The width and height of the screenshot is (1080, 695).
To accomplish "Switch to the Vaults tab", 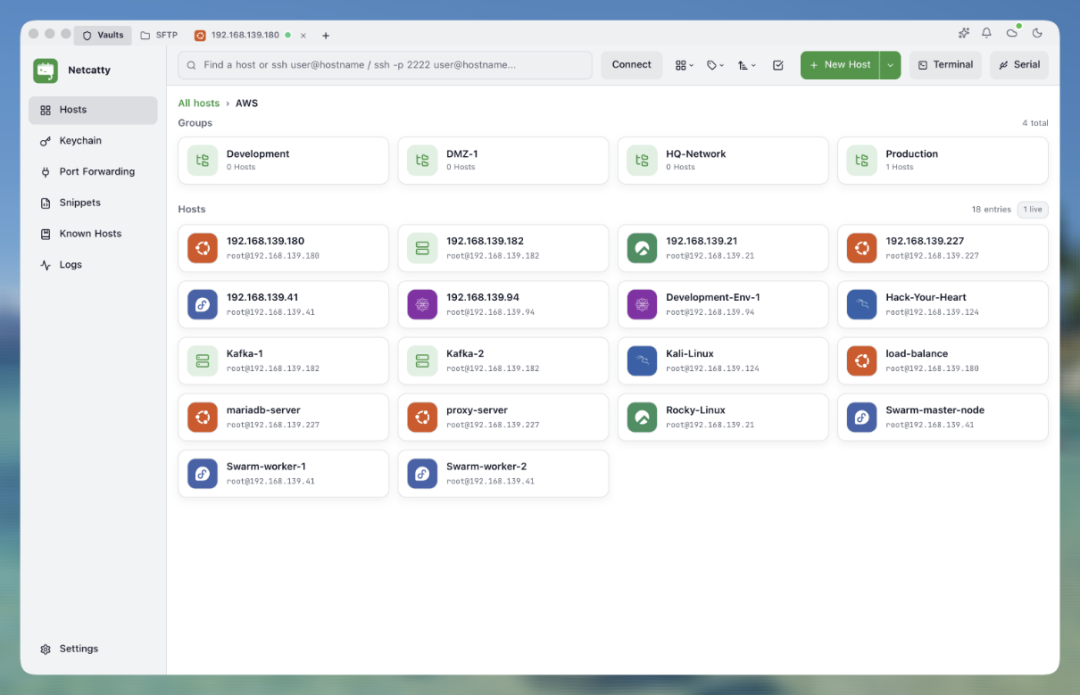I will pos(103,35).
